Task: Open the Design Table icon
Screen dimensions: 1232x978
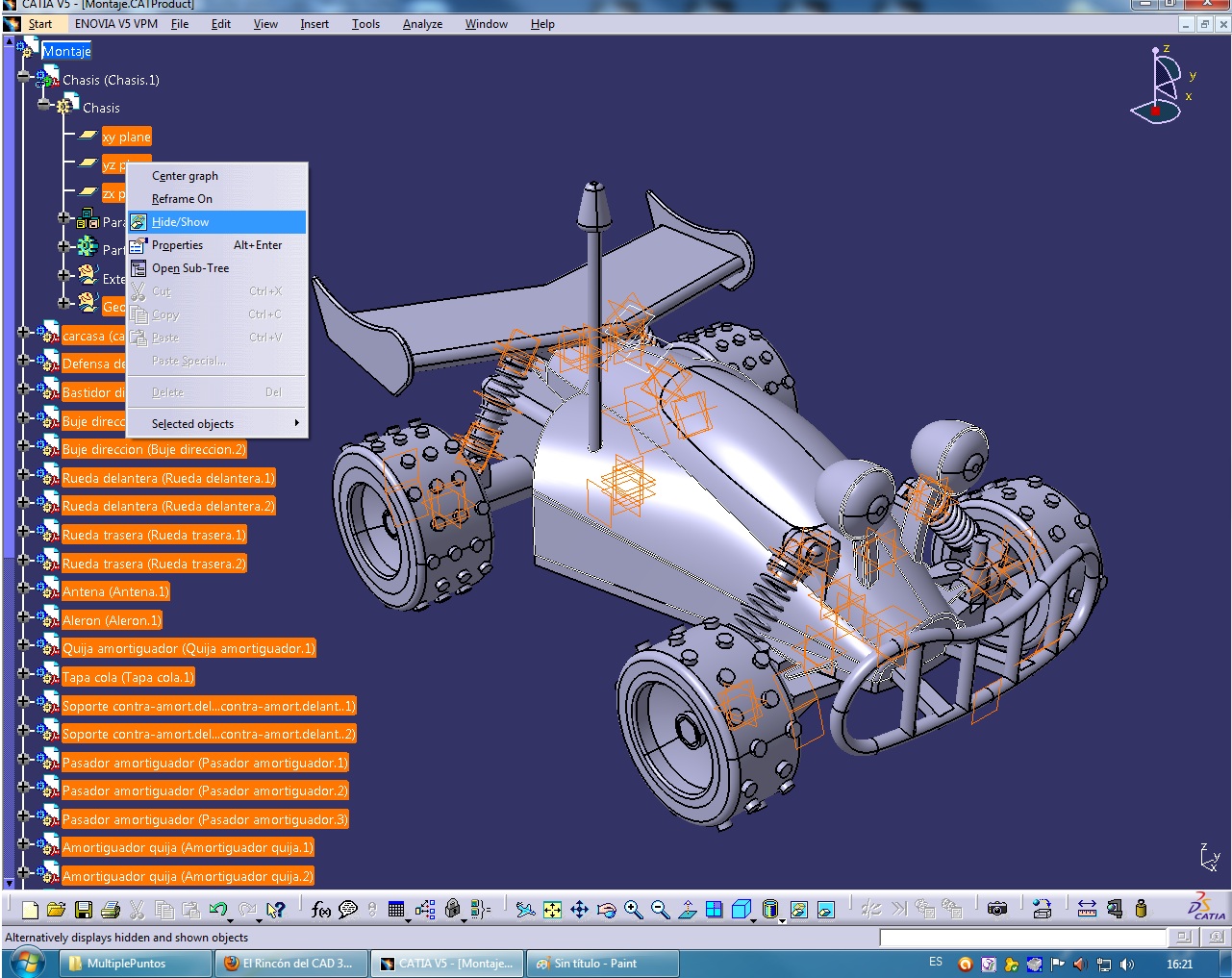Action: (x=395, y=909)
